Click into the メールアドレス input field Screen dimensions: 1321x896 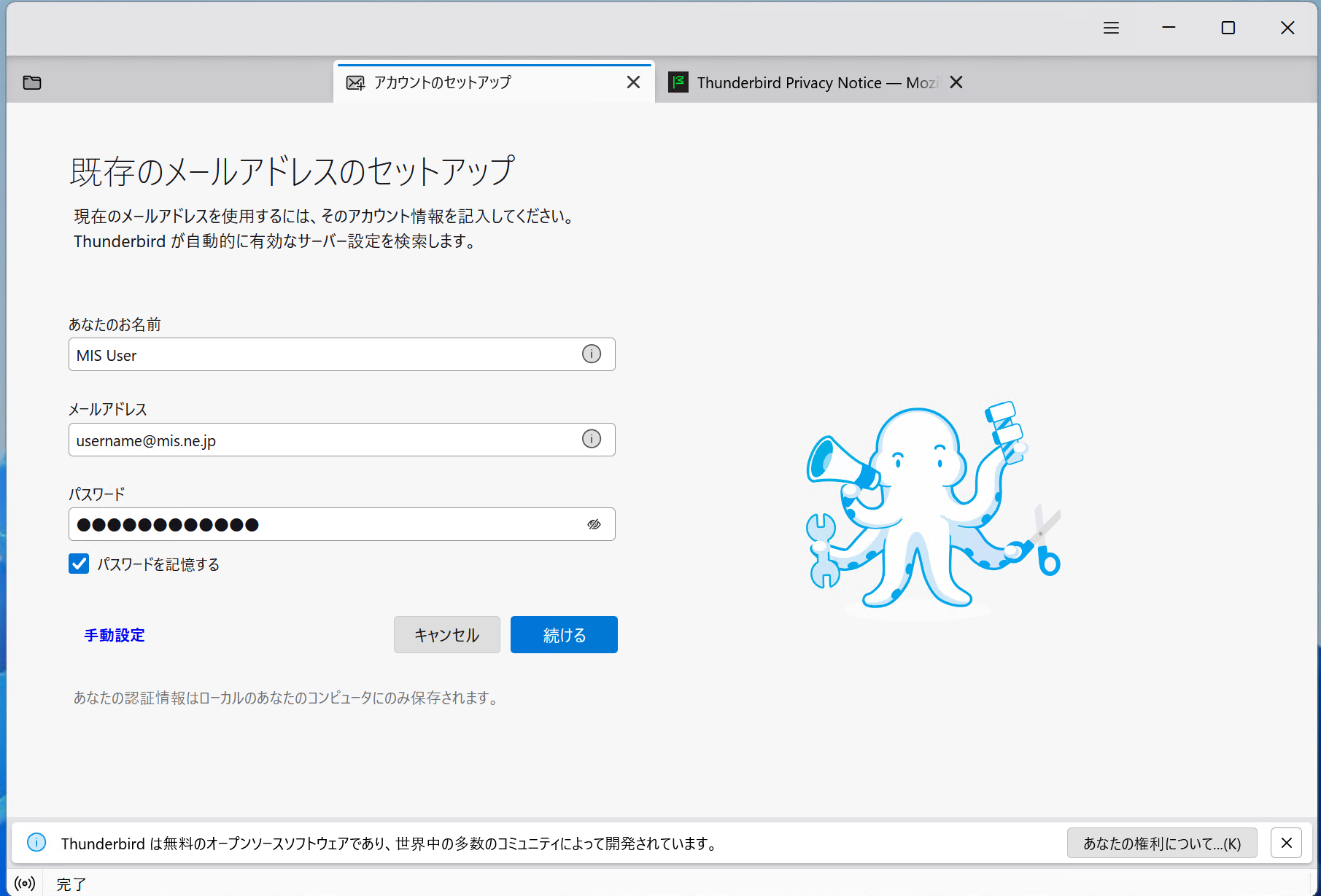pyautogui.click(x=321, y=440)
